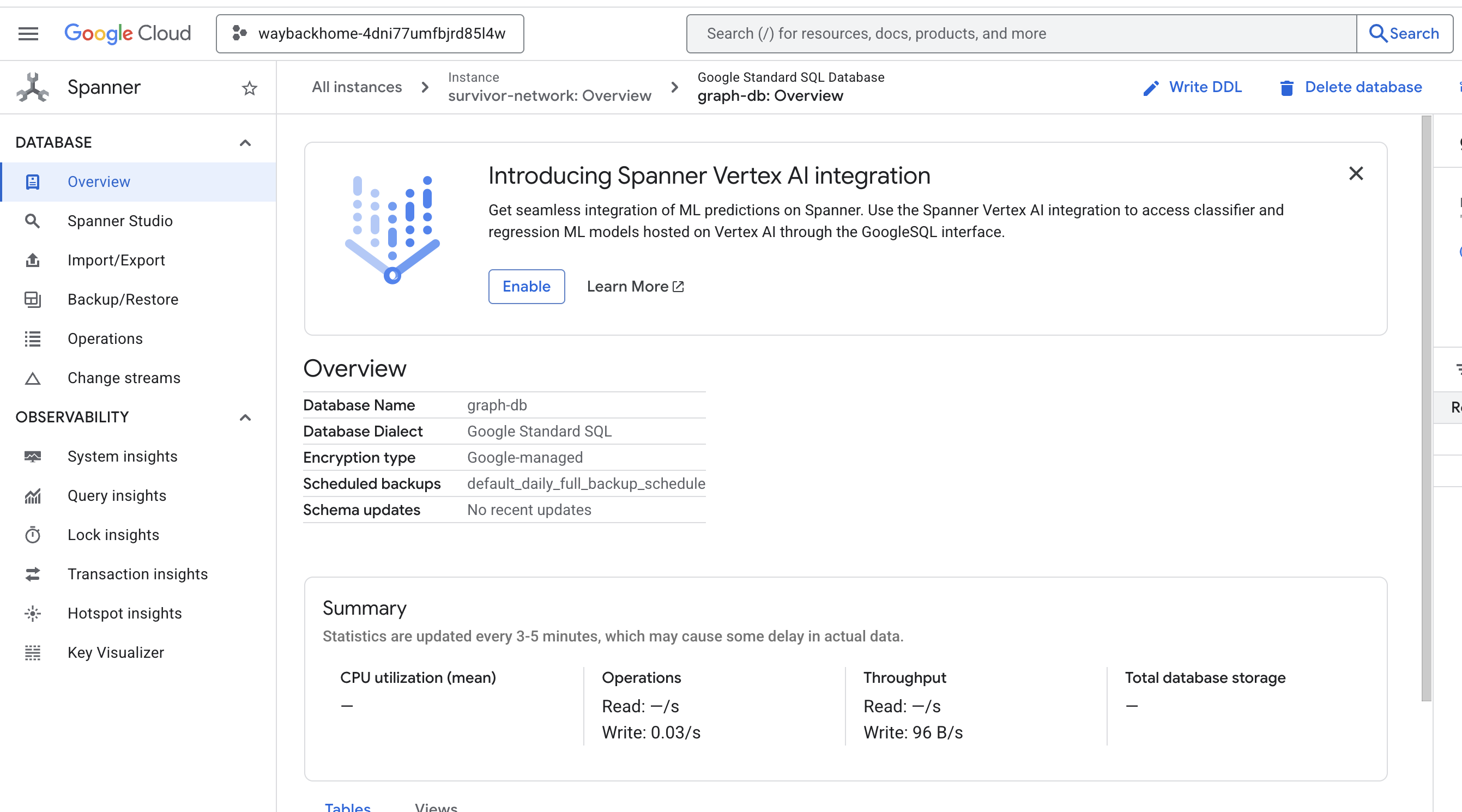Collapse the DATABASE sidebar section
Screen dimensions: 1462x812
pyautogui.click(x=245, y=142)
